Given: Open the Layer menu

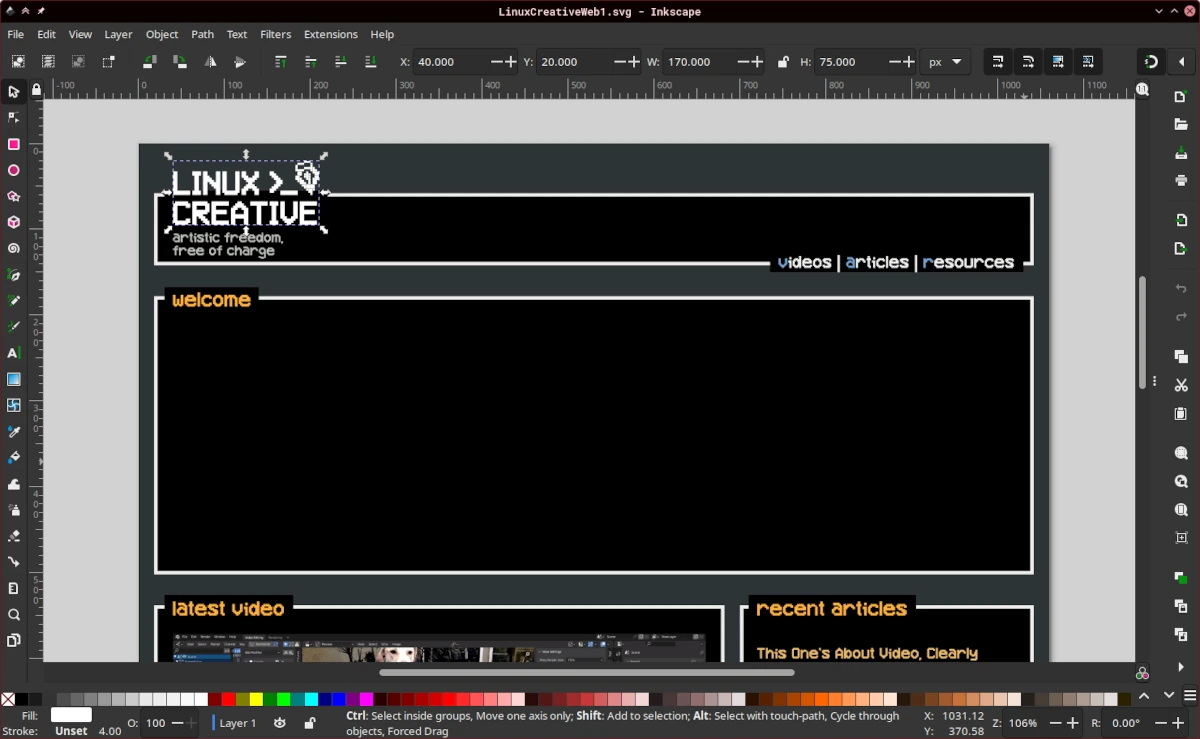Looking at the screenshot, I should pos(118,34).
